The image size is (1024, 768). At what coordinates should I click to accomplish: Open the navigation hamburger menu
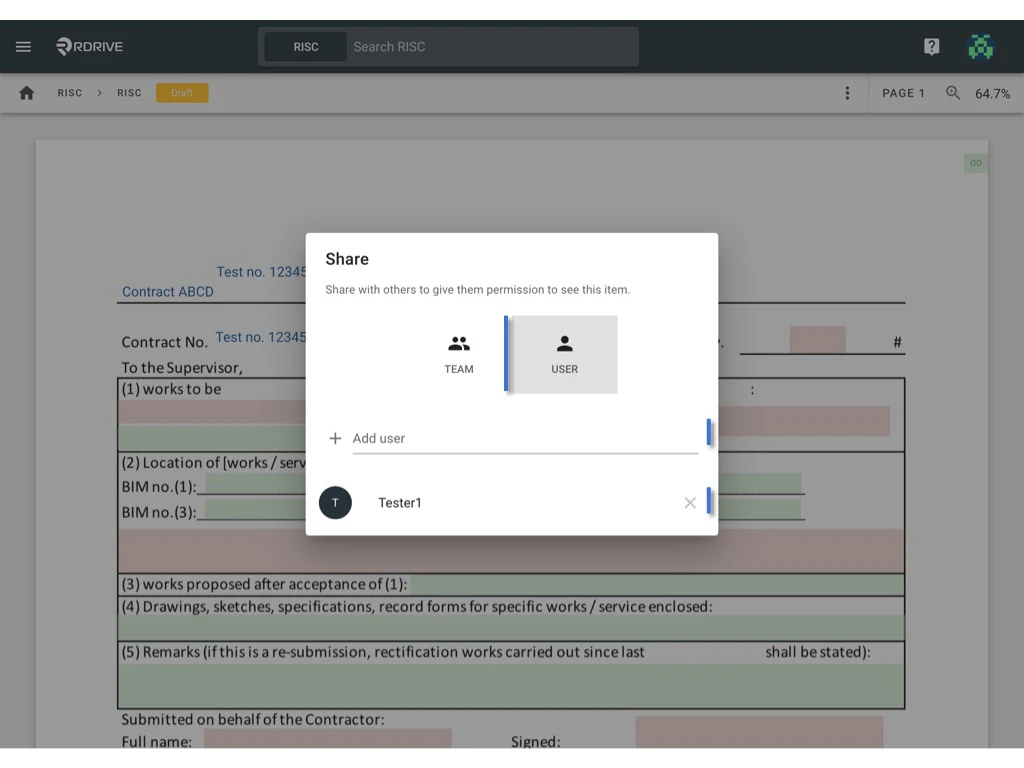point(23,45)
